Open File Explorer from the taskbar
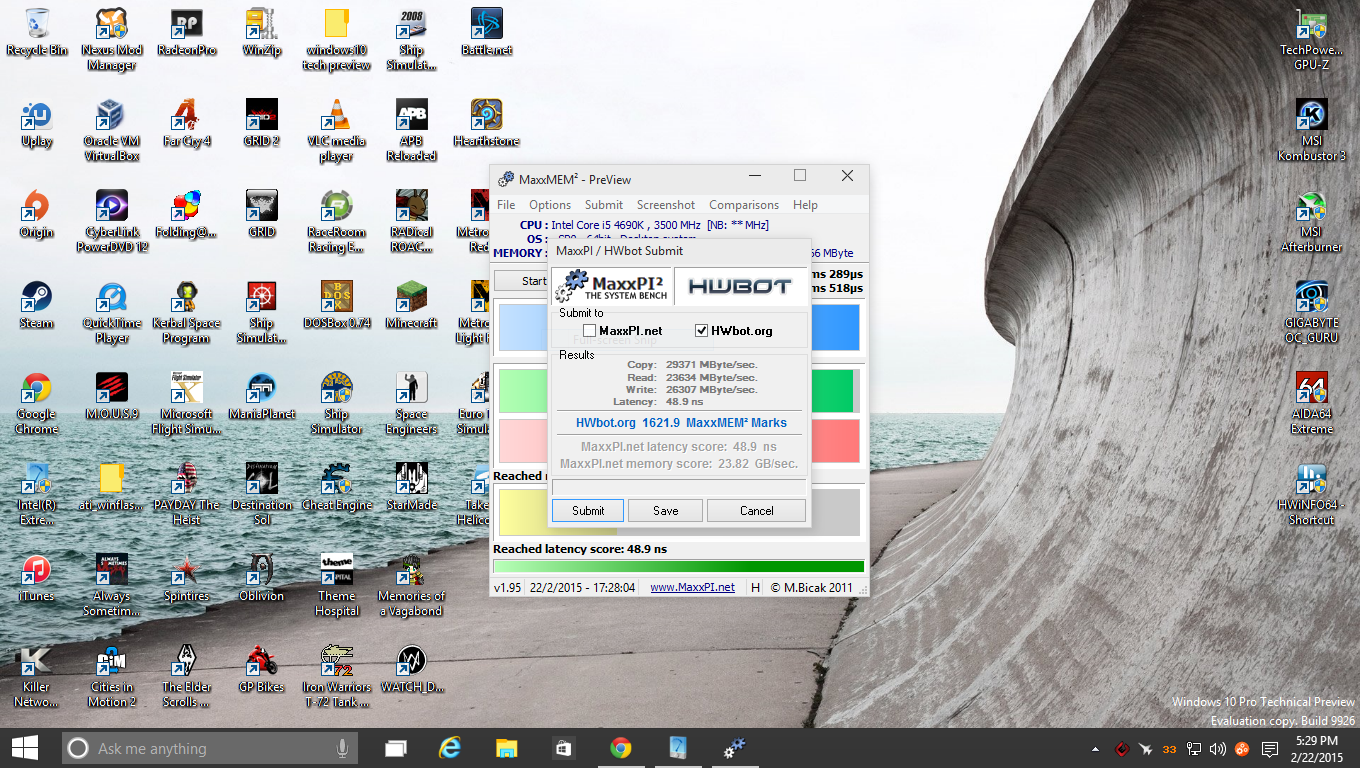Viewport: 1360px width, 768px height. coord(507,748)
